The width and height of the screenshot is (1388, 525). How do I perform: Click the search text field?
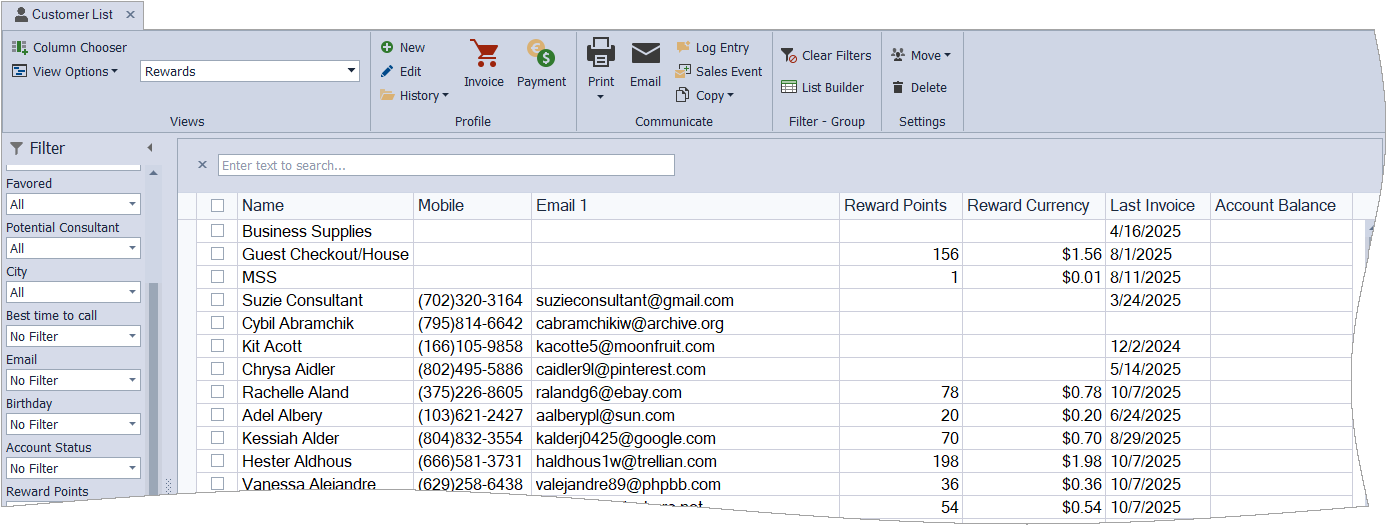tap(446, 166)
